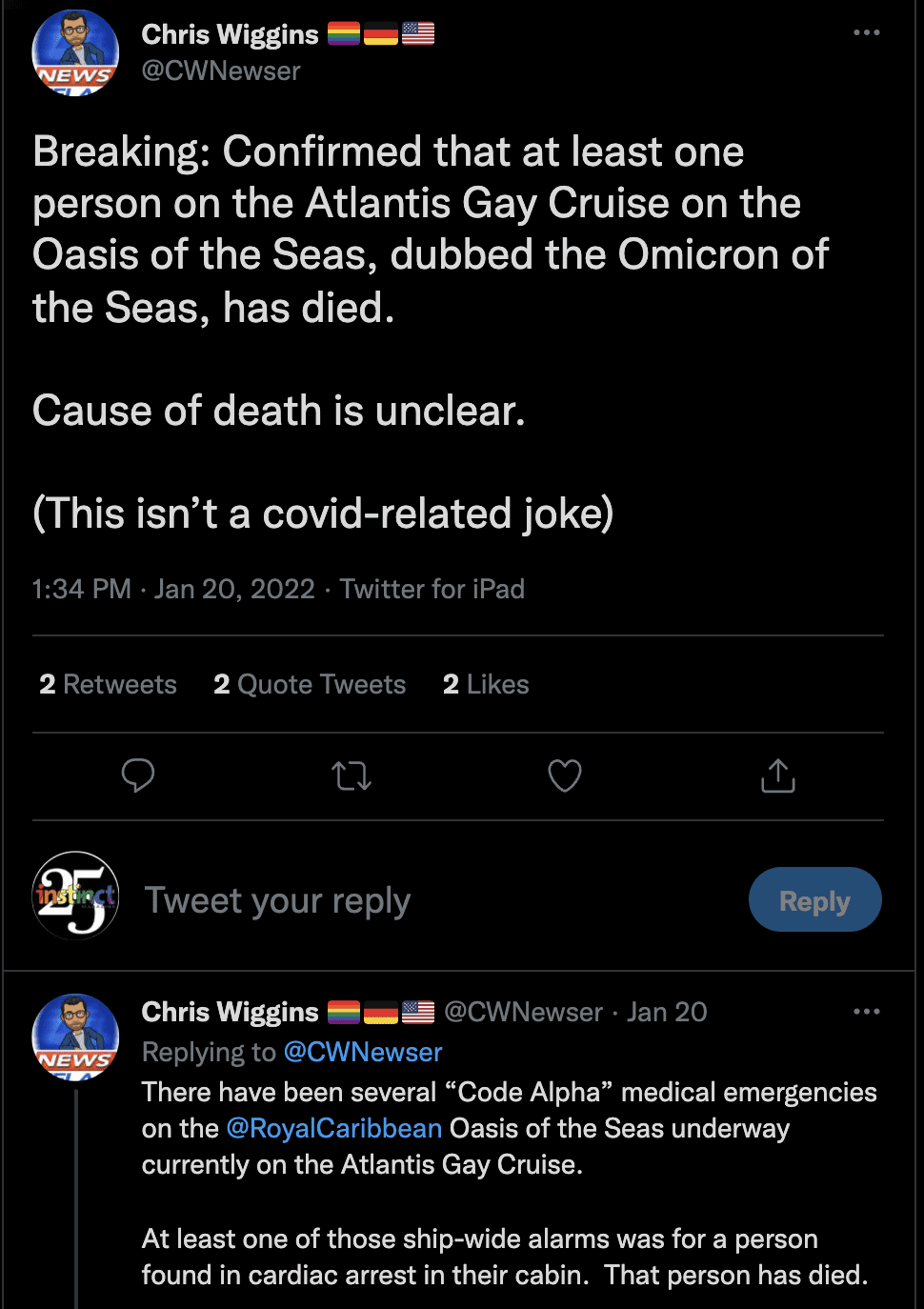The height and width of the screenshot is (1309, 924).
Task: Open the reply tweet's three-dot menu
Action: (867, 1012)
